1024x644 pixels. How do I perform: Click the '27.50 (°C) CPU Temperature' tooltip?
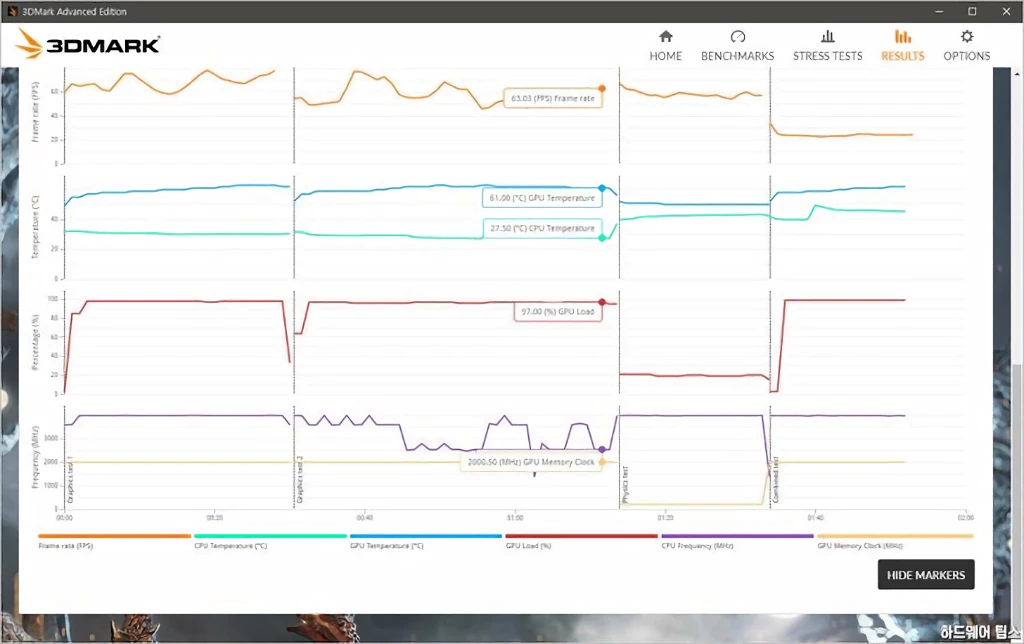[x=542, y=228]
